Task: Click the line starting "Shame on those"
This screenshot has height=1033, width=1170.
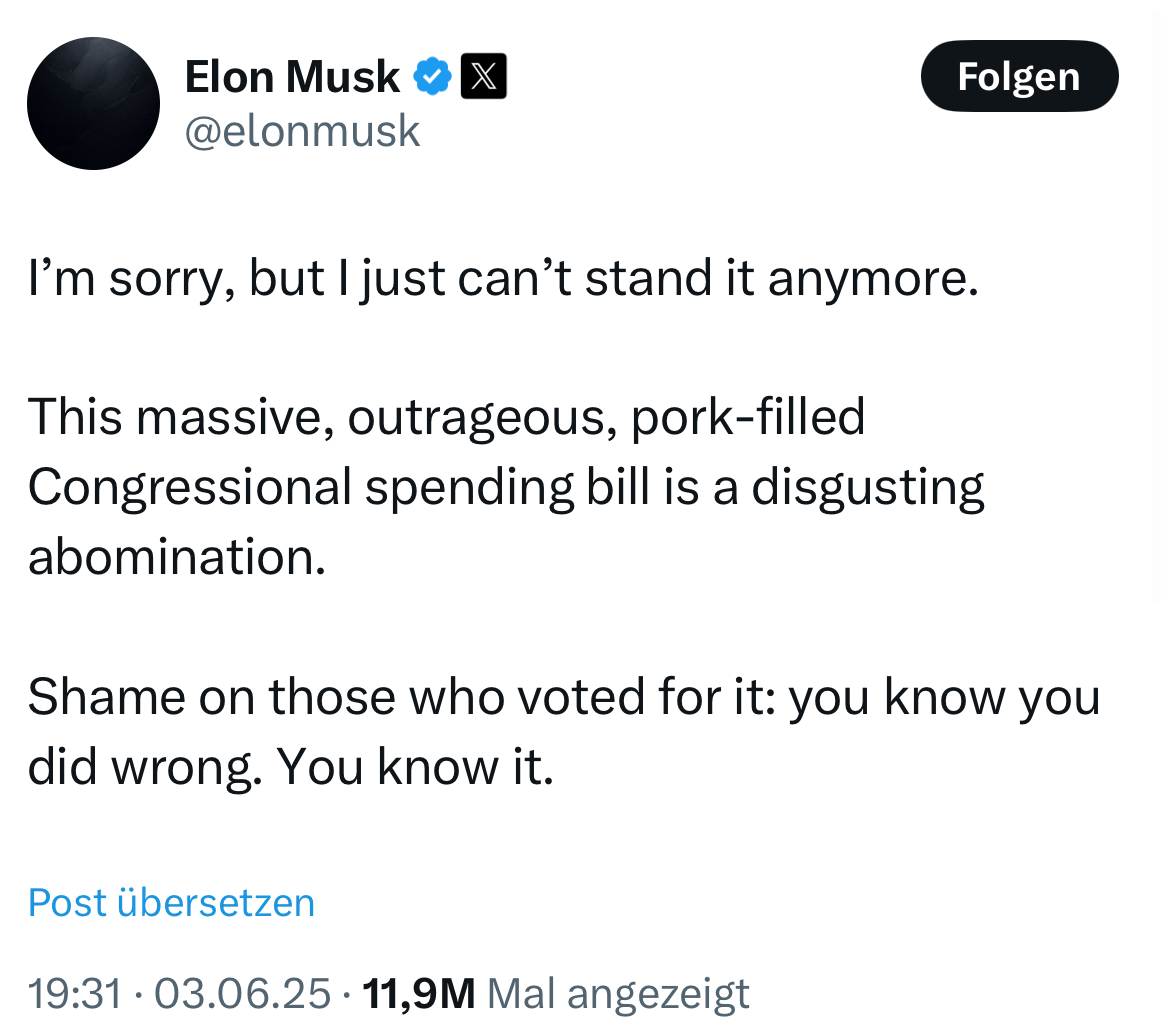Action: [x=563, y=697]
